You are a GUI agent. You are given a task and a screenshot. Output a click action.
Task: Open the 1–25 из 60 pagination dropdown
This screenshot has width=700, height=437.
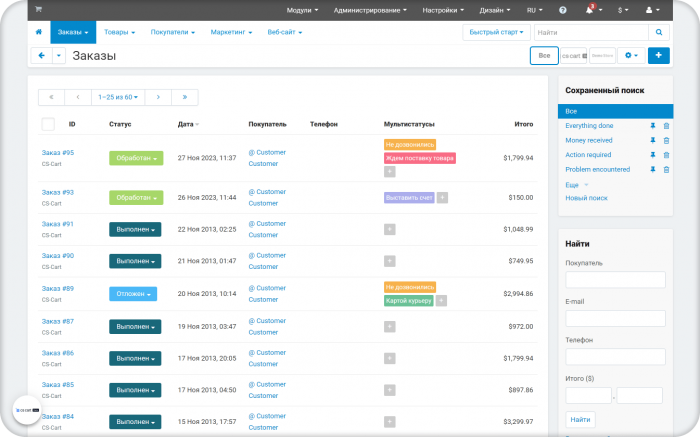click(x=118, y=97)
